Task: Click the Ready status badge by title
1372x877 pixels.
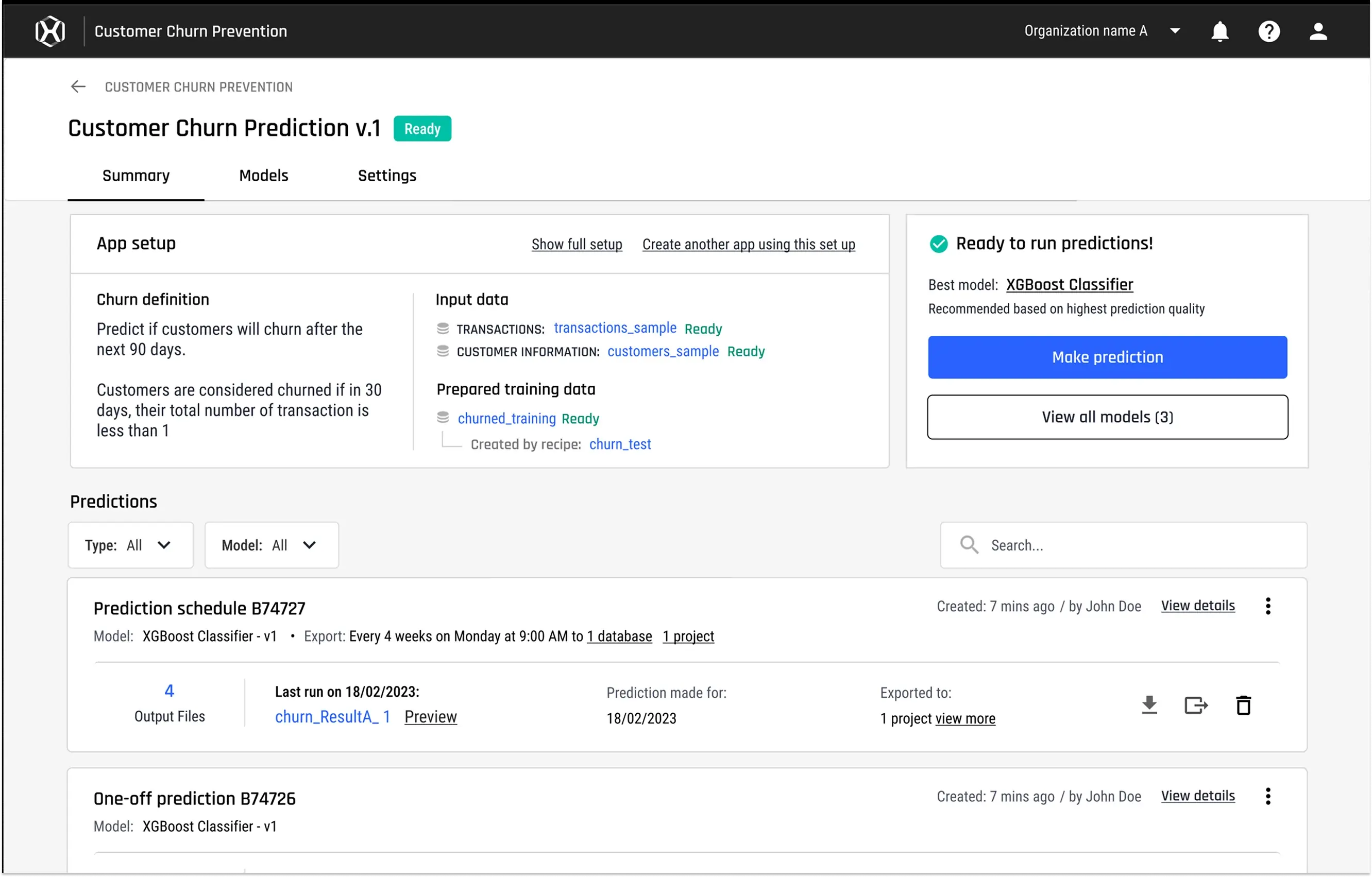Action: click(x=422, y=129)
